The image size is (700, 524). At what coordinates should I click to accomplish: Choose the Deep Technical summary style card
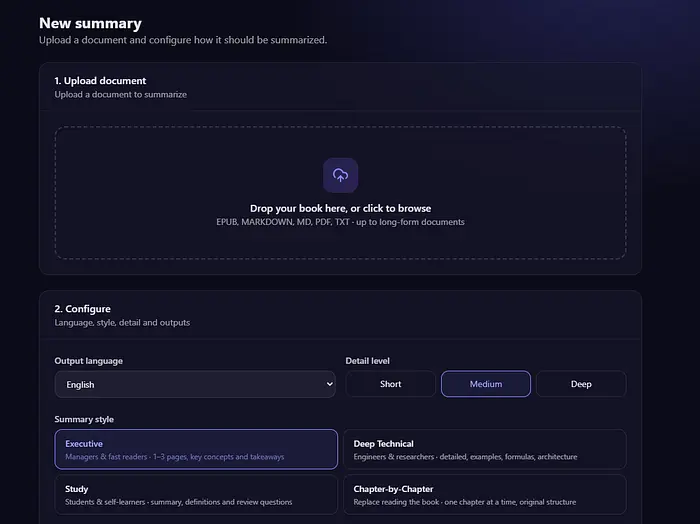click(485, 449)
